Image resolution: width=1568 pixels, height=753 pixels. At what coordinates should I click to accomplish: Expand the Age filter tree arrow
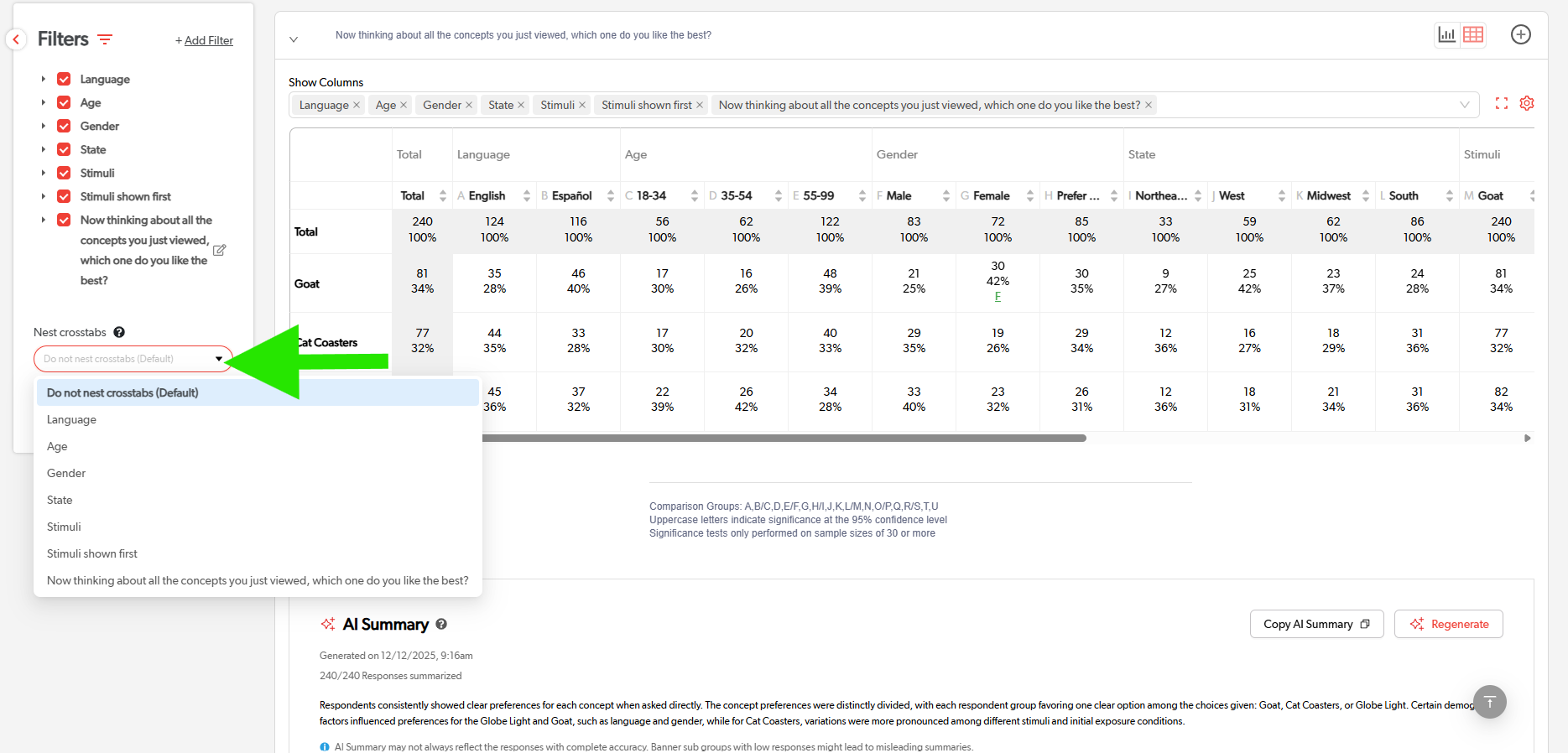click(43, 102)
